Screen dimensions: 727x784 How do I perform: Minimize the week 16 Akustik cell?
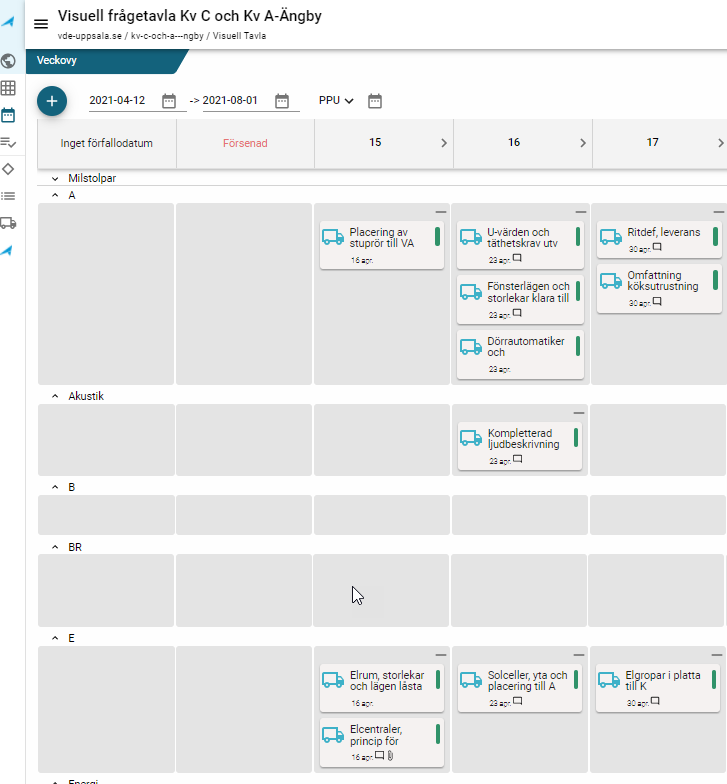tap(579, 413)
